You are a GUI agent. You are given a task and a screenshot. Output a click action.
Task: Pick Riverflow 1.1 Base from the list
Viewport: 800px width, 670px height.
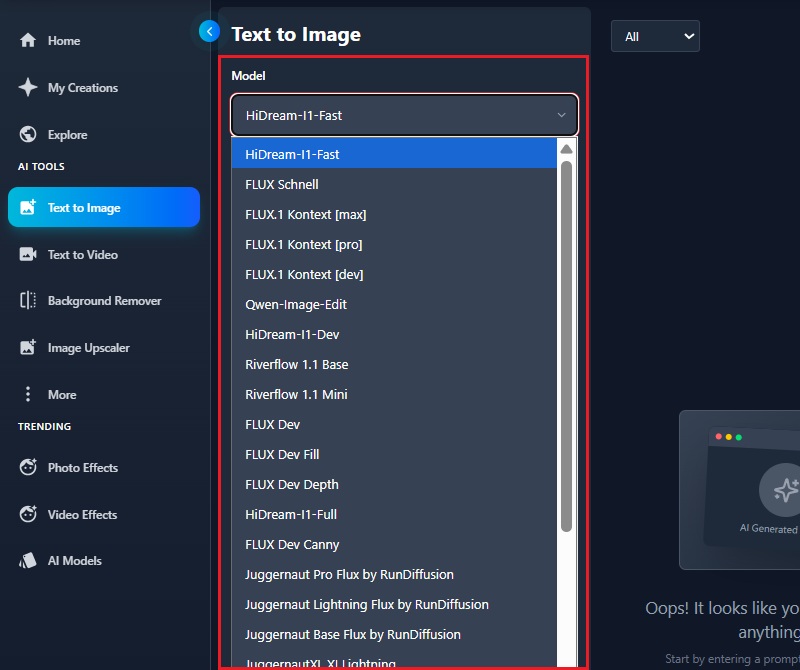click(394, 364)
